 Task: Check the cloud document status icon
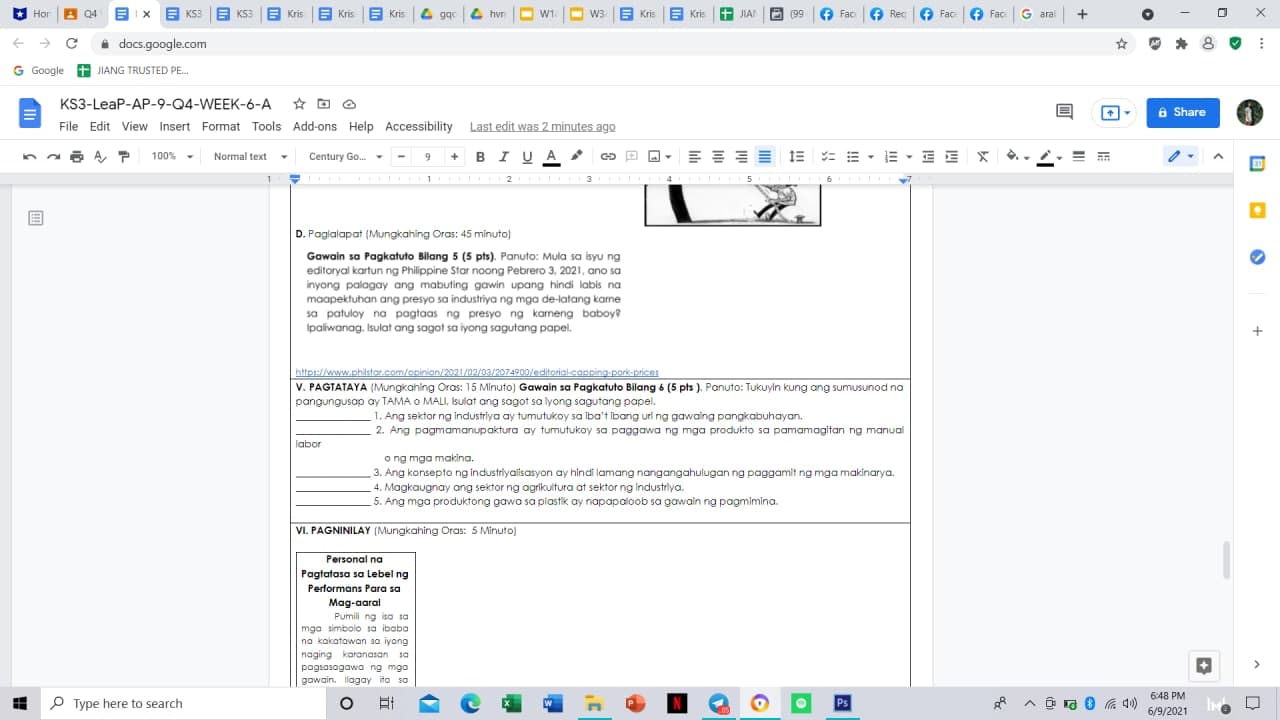[x=349, y=104]
